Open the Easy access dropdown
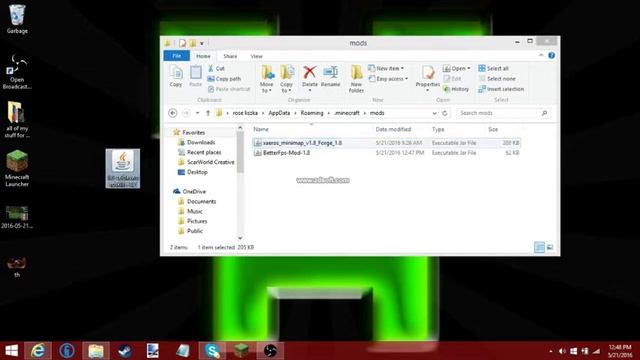The width and height of the screenshot is (640, 360). 388,79
